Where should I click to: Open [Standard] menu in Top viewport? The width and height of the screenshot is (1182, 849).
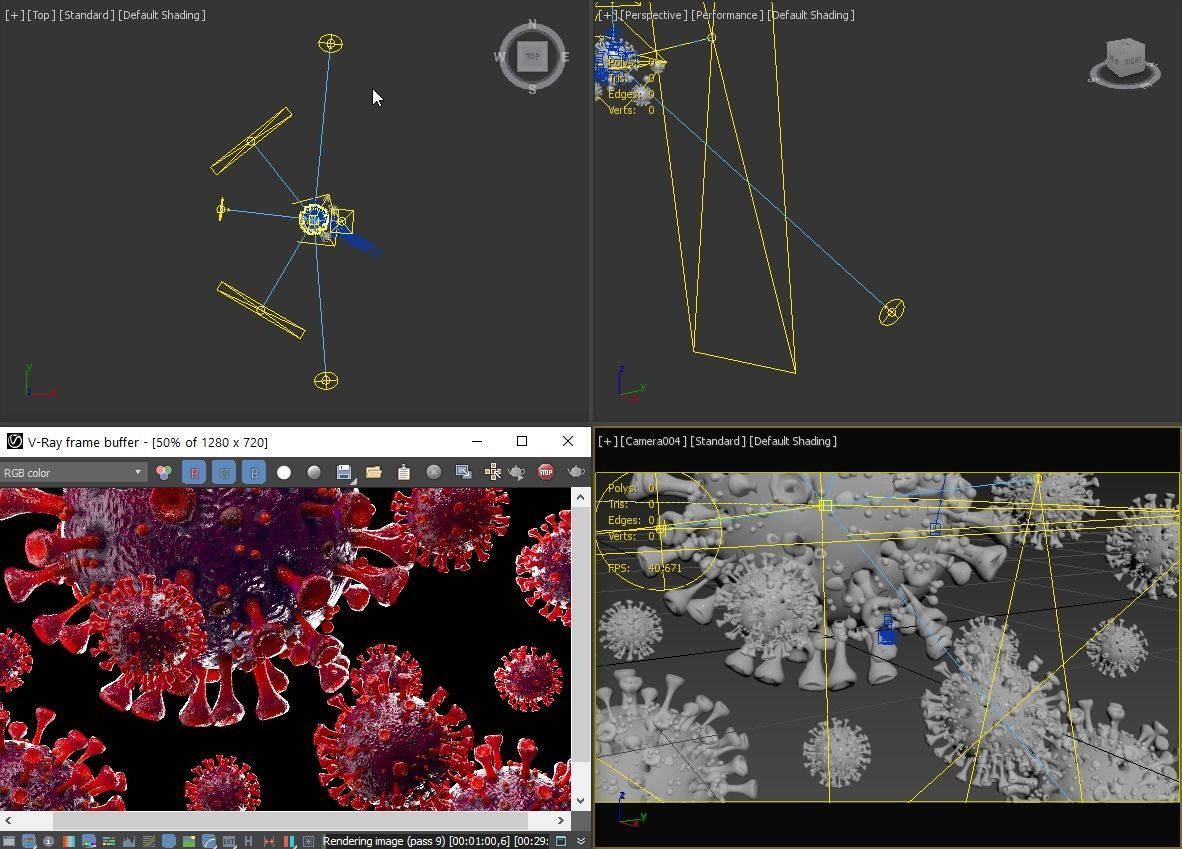(x=87, y=15)
